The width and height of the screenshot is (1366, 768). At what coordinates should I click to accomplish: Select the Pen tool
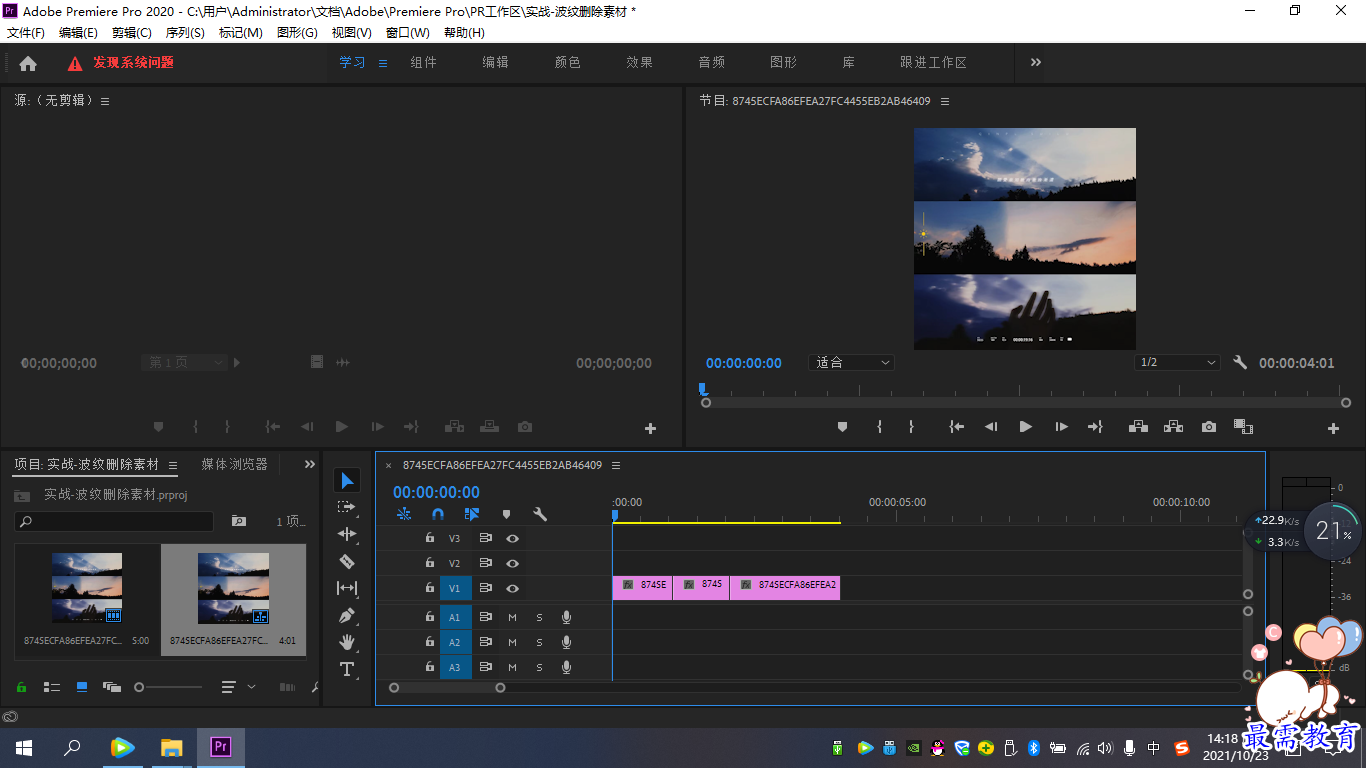(x=347, y=615)
